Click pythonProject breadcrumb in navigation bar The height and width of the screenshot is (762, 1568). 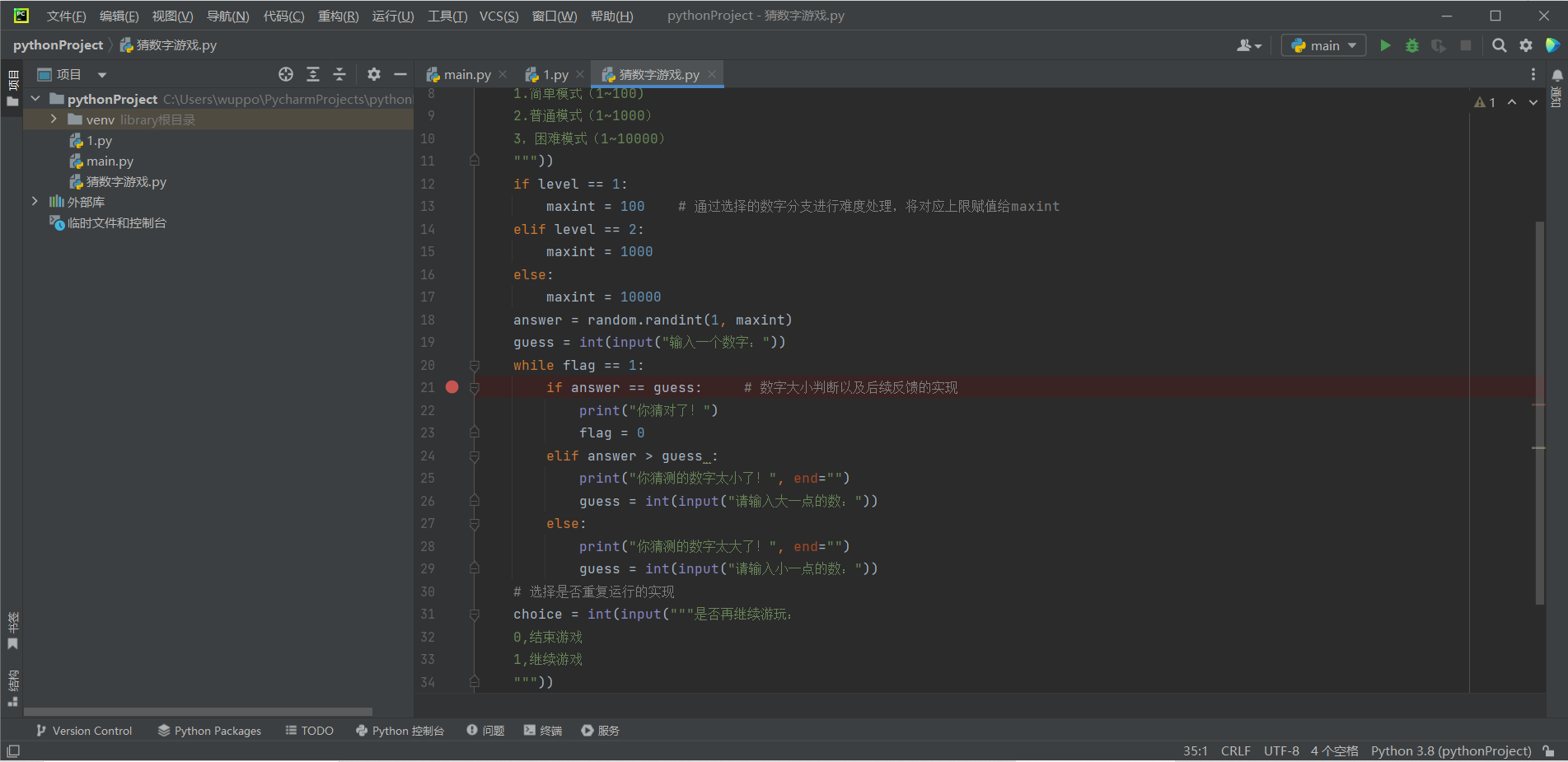click(x=58, y=45)
